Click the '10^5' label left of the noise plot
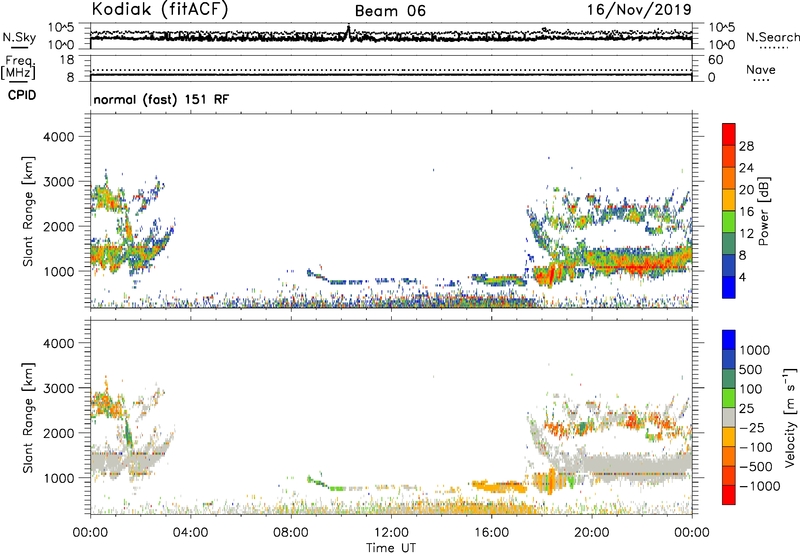The width and height of the screenshot is (800, 554). [61, 28]
